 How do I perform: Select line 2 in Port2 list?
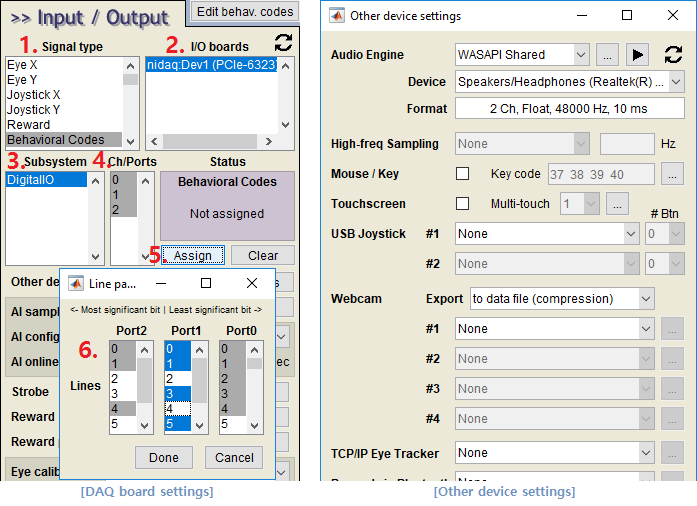click(x=123, y=379)
